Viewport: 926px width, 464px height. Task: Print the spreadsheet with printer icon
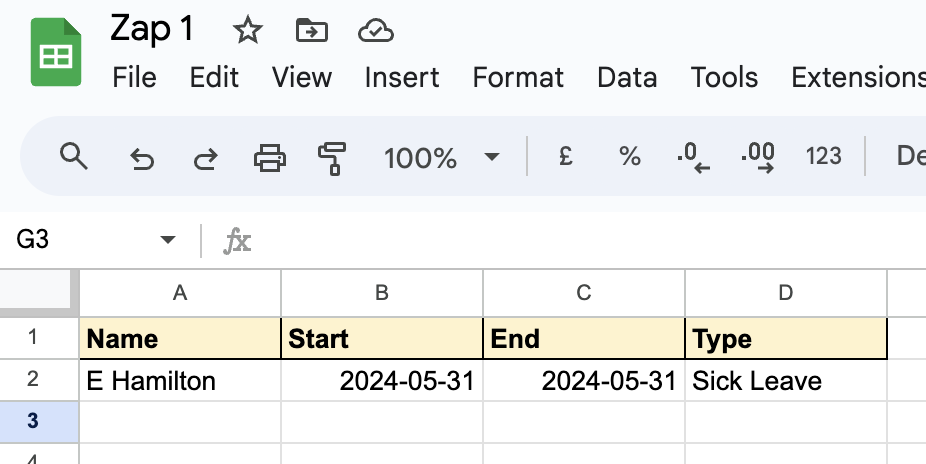pyautogui.click(x=270, y=158)
